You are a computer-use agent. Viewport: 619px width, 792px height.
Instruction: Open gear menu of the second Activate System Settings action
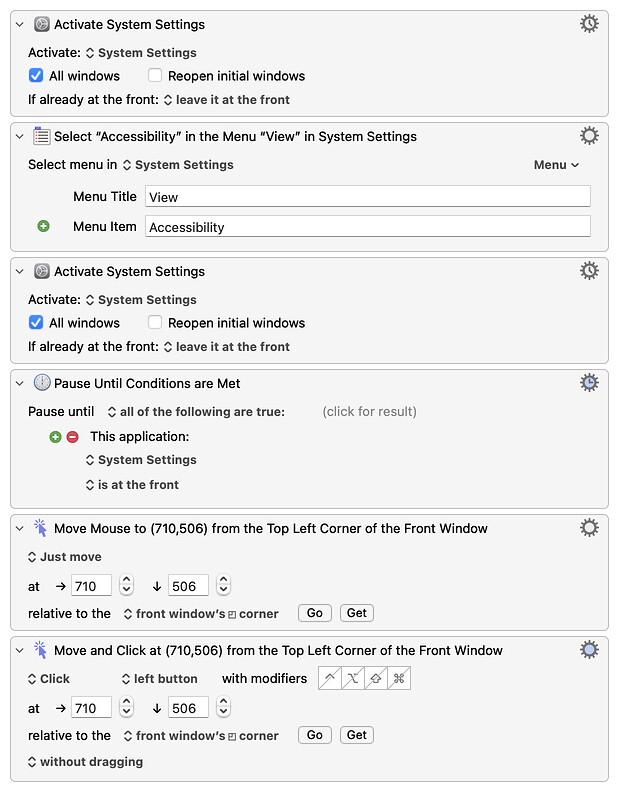pyautogui.click(x=589, y=271)
